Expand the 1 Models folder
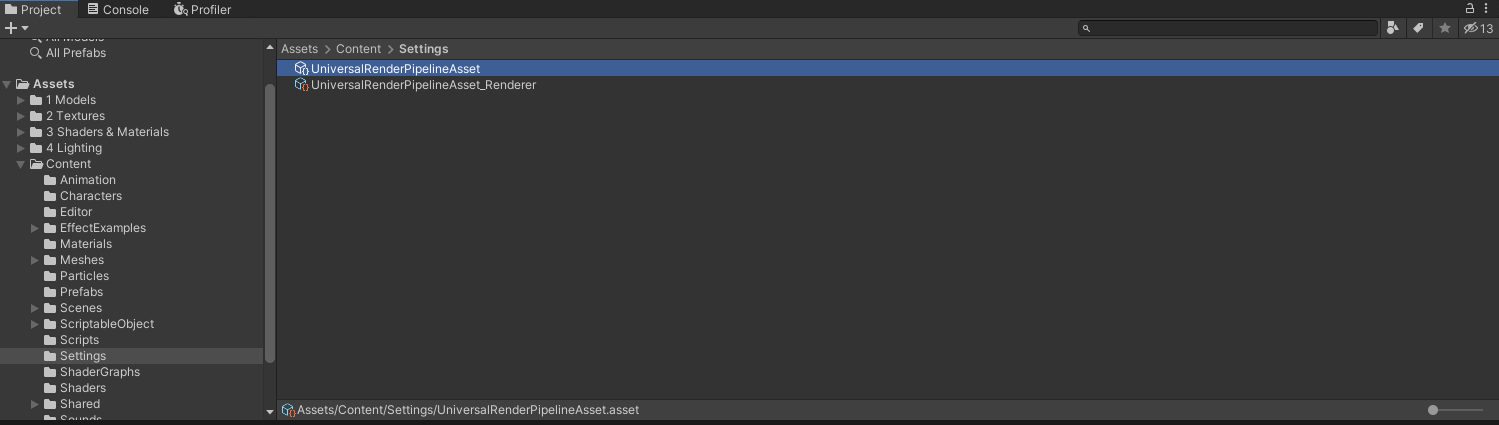Viewport: 1499px width, 425px height. pyautogui.click(x=21, y=100)
